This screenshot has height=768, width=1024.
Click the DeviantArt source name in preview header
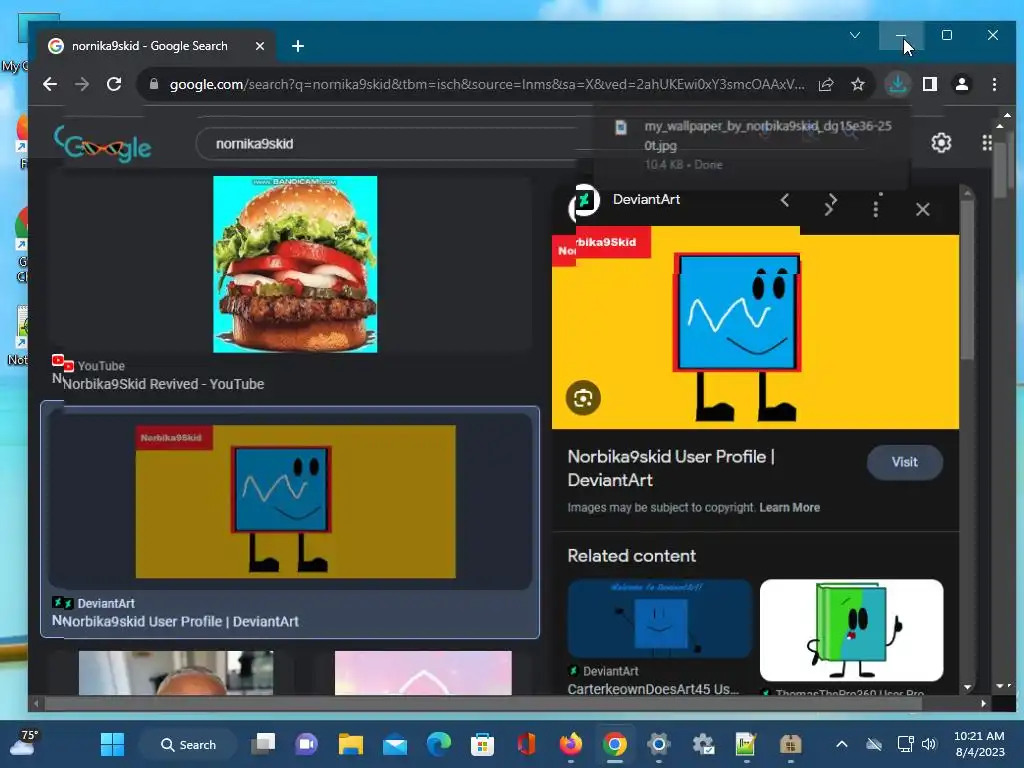(646, 199)
